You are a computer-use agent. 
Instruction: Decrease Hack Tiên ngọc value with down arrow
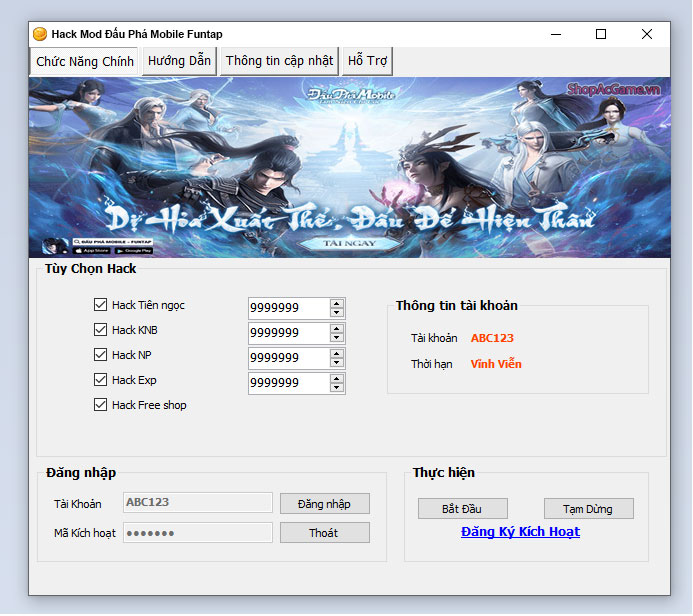(337, 313)
